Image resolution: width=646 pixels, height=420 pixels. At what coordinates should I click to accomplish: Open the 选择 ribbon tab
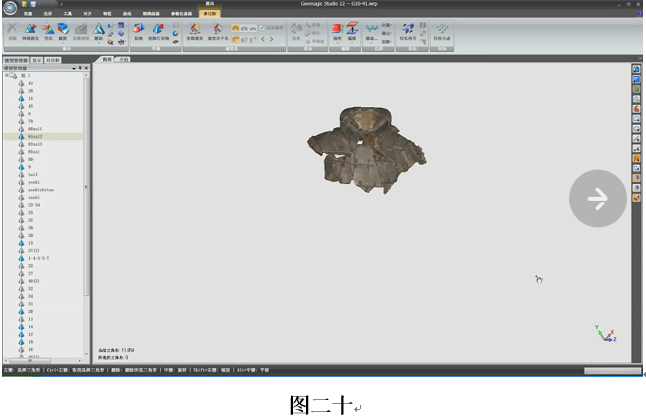[47, 14]
